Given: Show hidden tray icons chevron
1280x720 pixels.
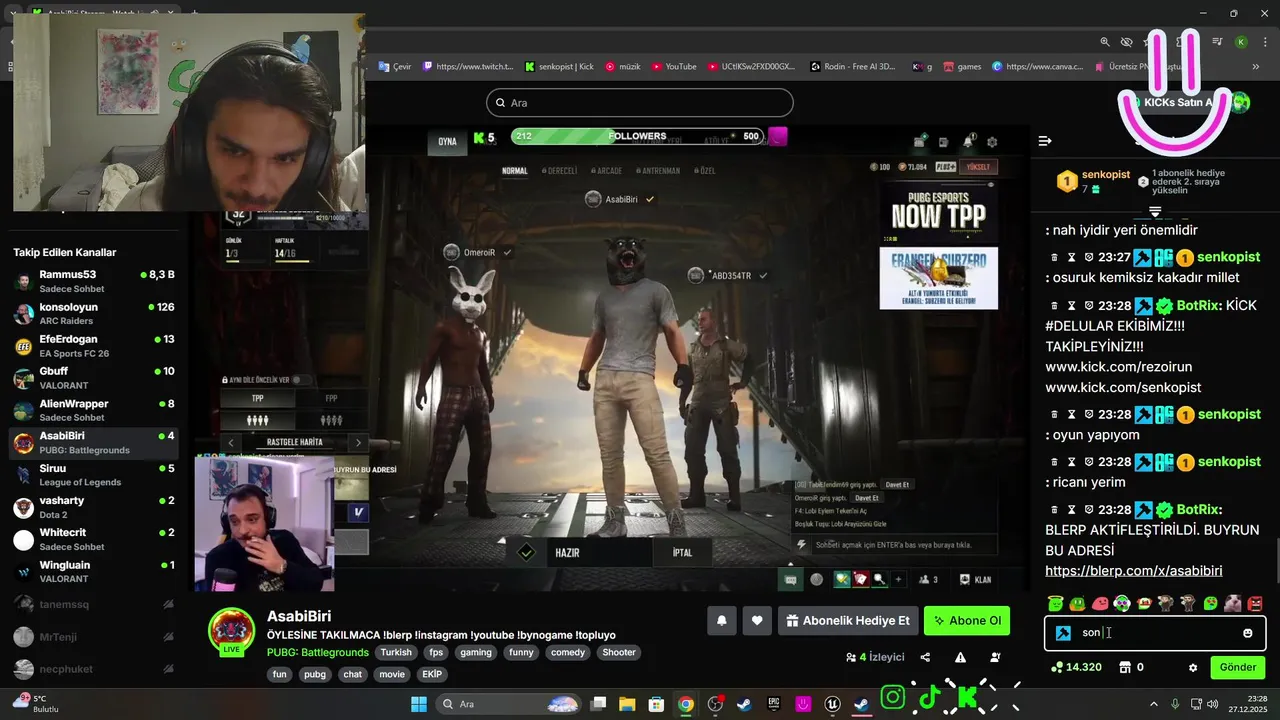Looking at the screenshot, I should coord(1153,704).
